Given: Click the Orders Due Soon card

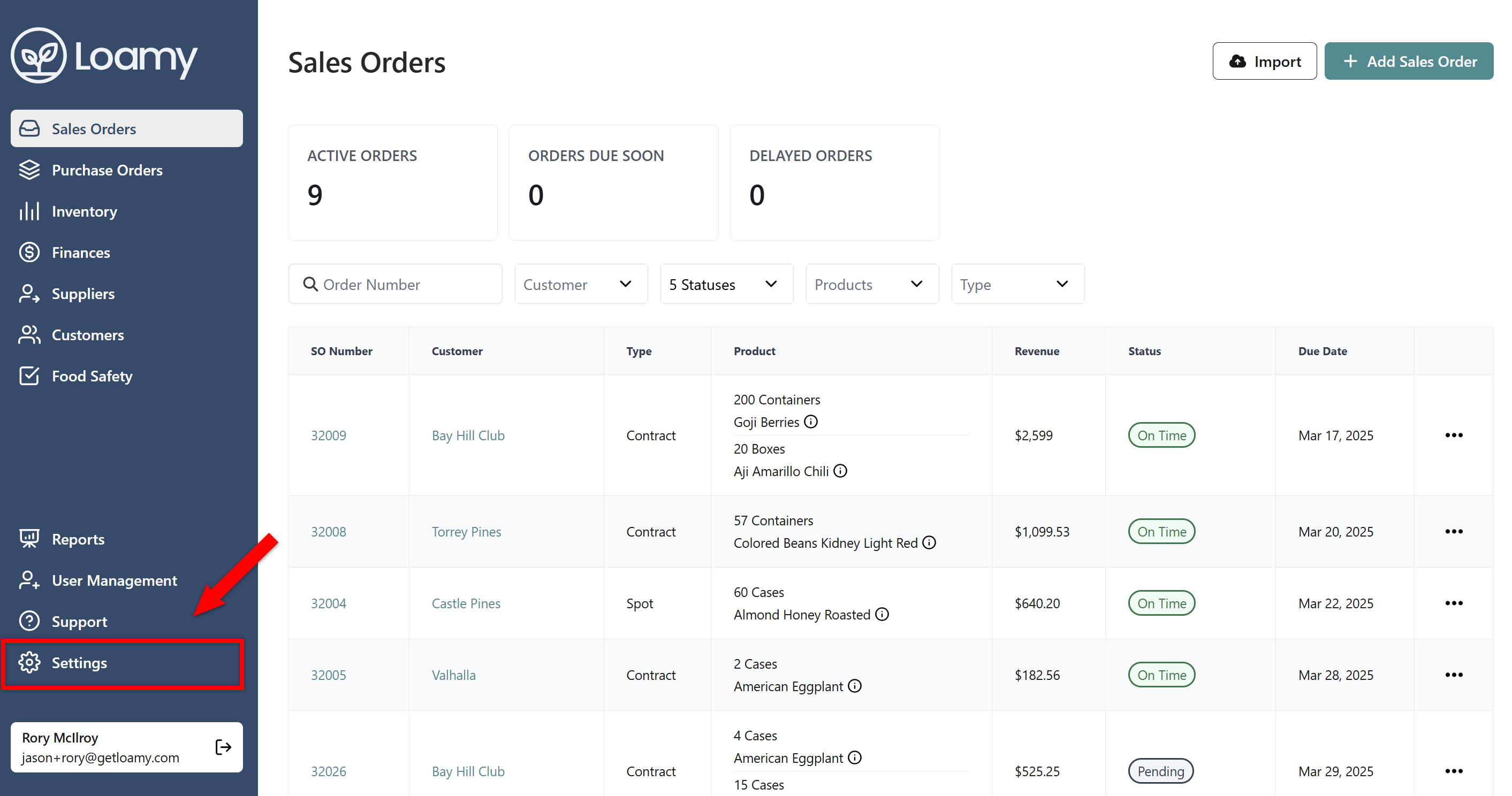Looking at the screenshot, I should tap(613, 182).
